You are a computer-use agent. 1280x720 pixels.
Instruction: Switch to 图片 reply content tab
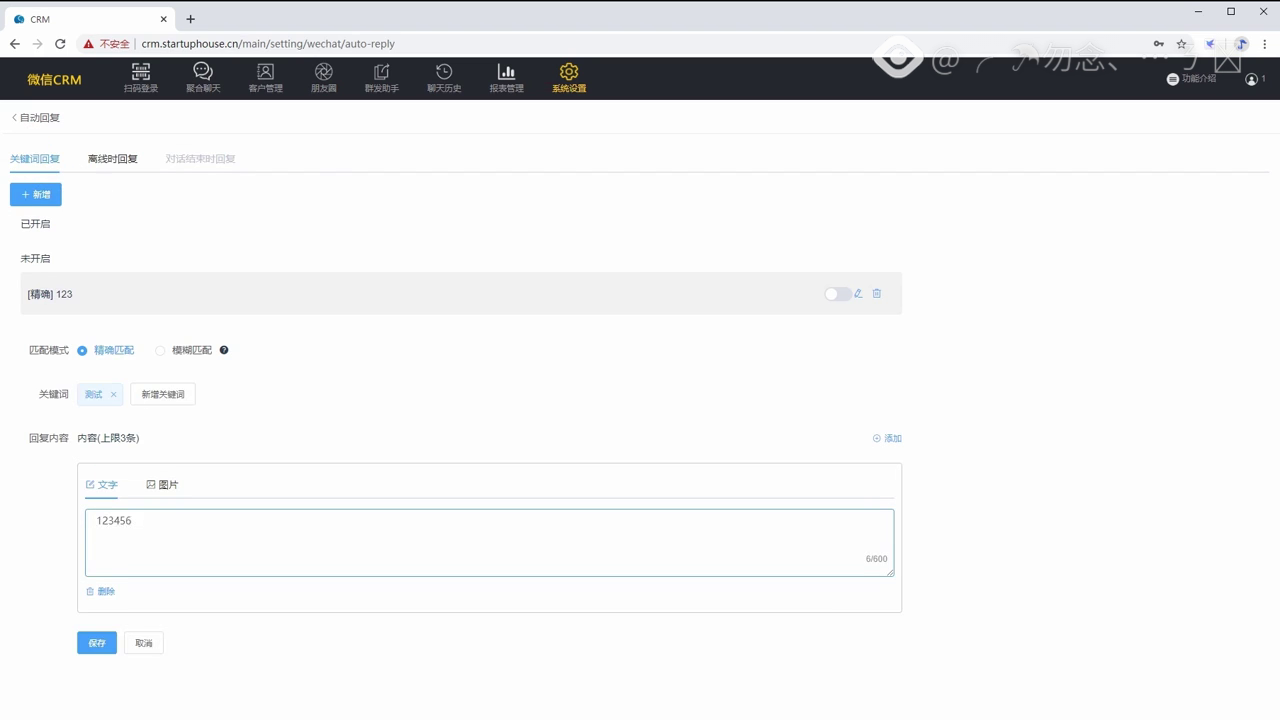[162, 485]
